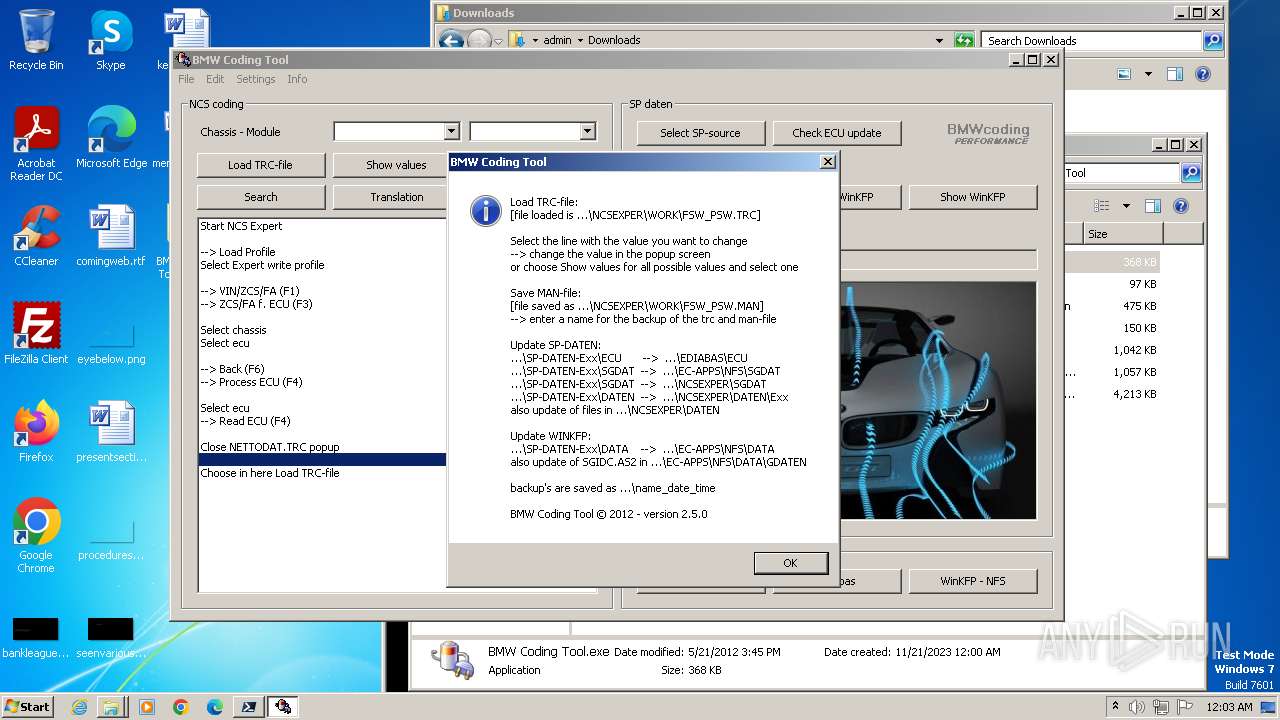
Task: Open the Windows Explorer taskbar icon
Action: point(110,707)
